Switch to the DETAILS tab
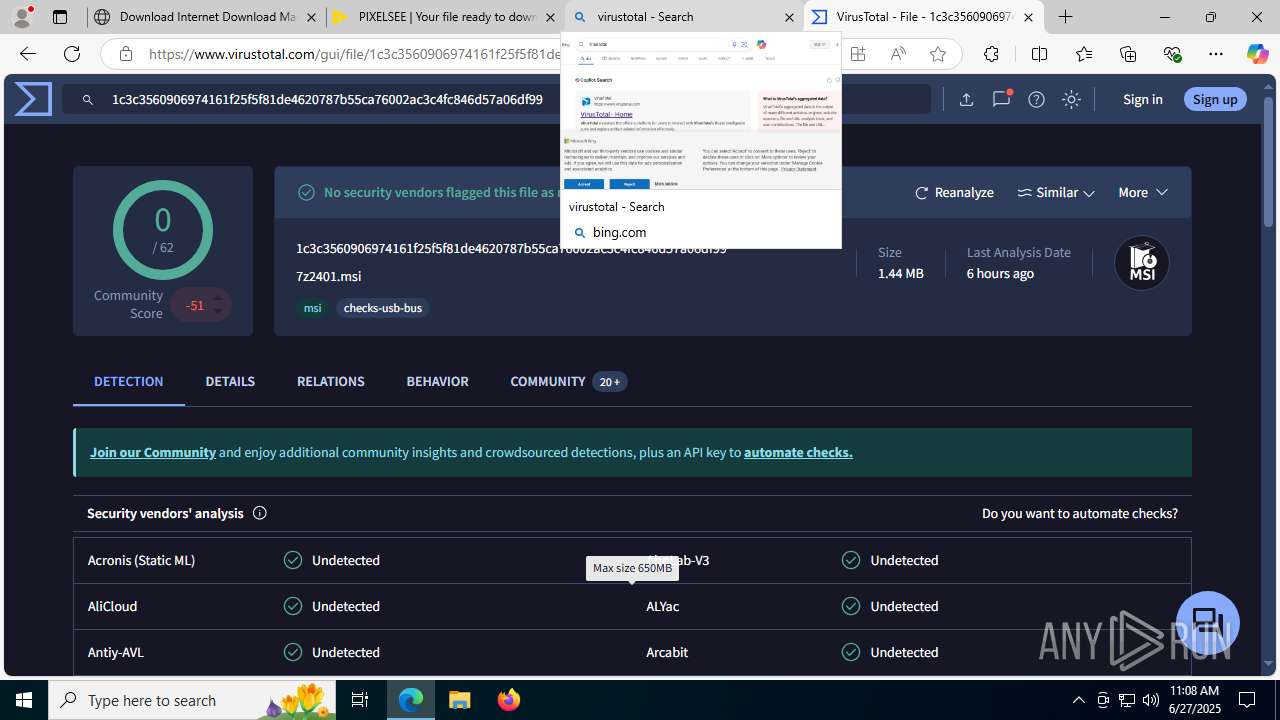The width and height of the screenshot is (1280, 720). coord(230,381)
